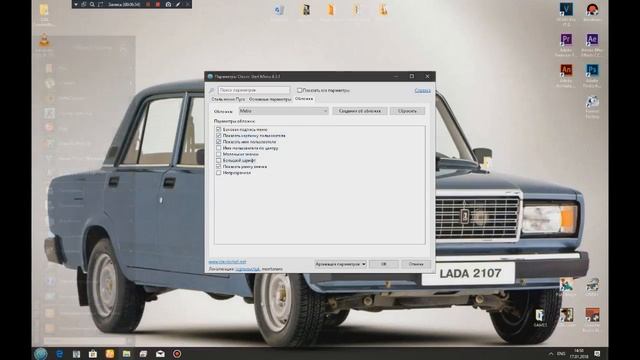Open the Skin combo box showing Metro

tap(284, 111)
